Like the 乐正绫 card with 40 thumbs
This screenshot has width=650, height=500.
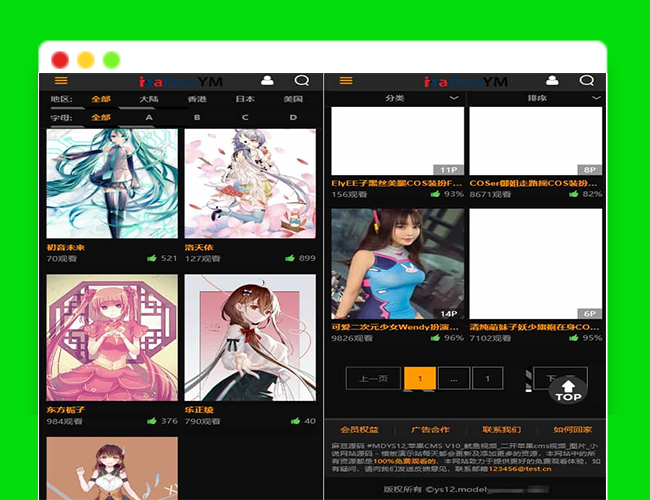(295, 421)
